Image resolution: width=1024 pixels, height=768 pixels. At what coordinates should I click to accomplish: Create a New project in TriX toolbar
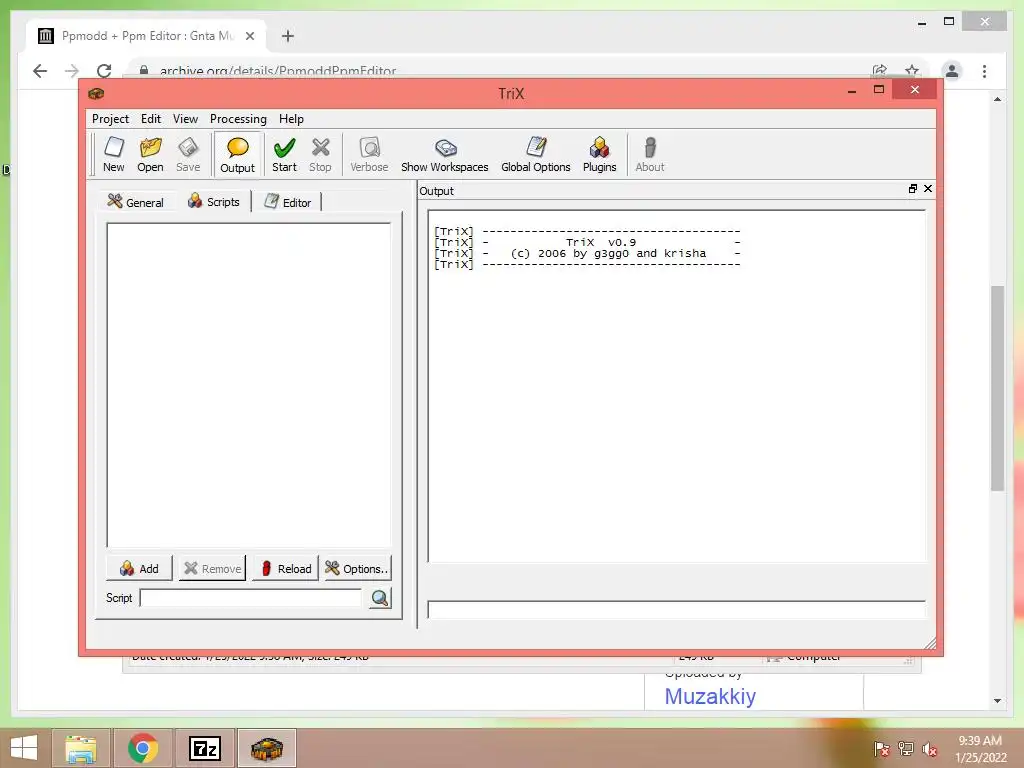tap(114, 155)
